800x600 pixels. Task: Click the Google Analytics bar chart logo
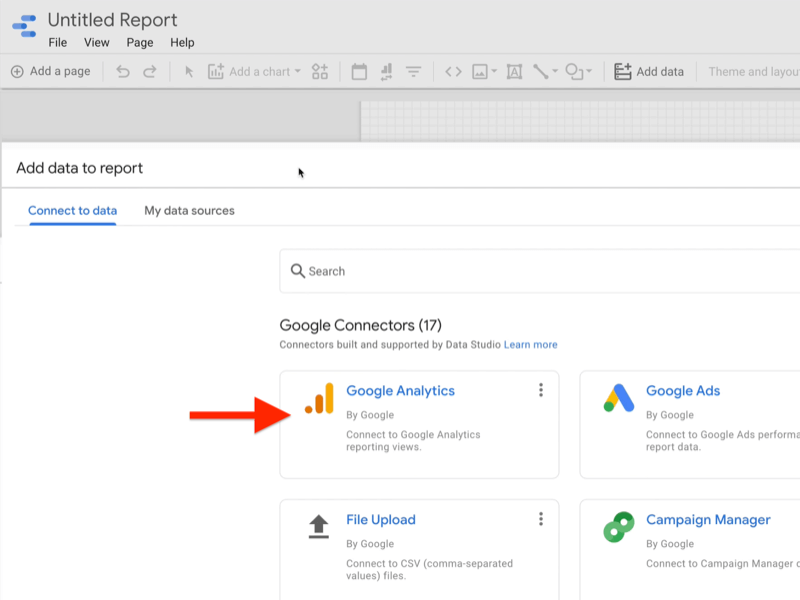coord(319,398)
